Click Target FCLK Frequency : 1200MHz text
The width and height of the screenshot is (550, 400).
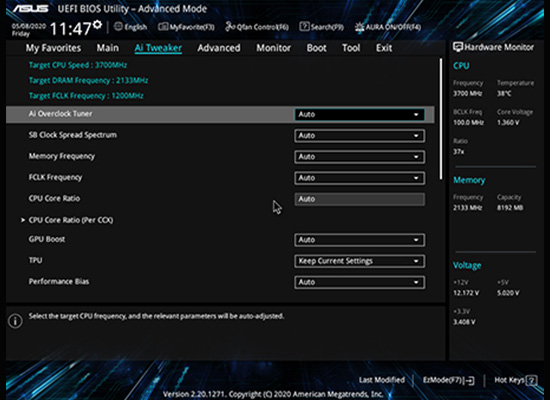pyautogui.click(x=86, y=96)
